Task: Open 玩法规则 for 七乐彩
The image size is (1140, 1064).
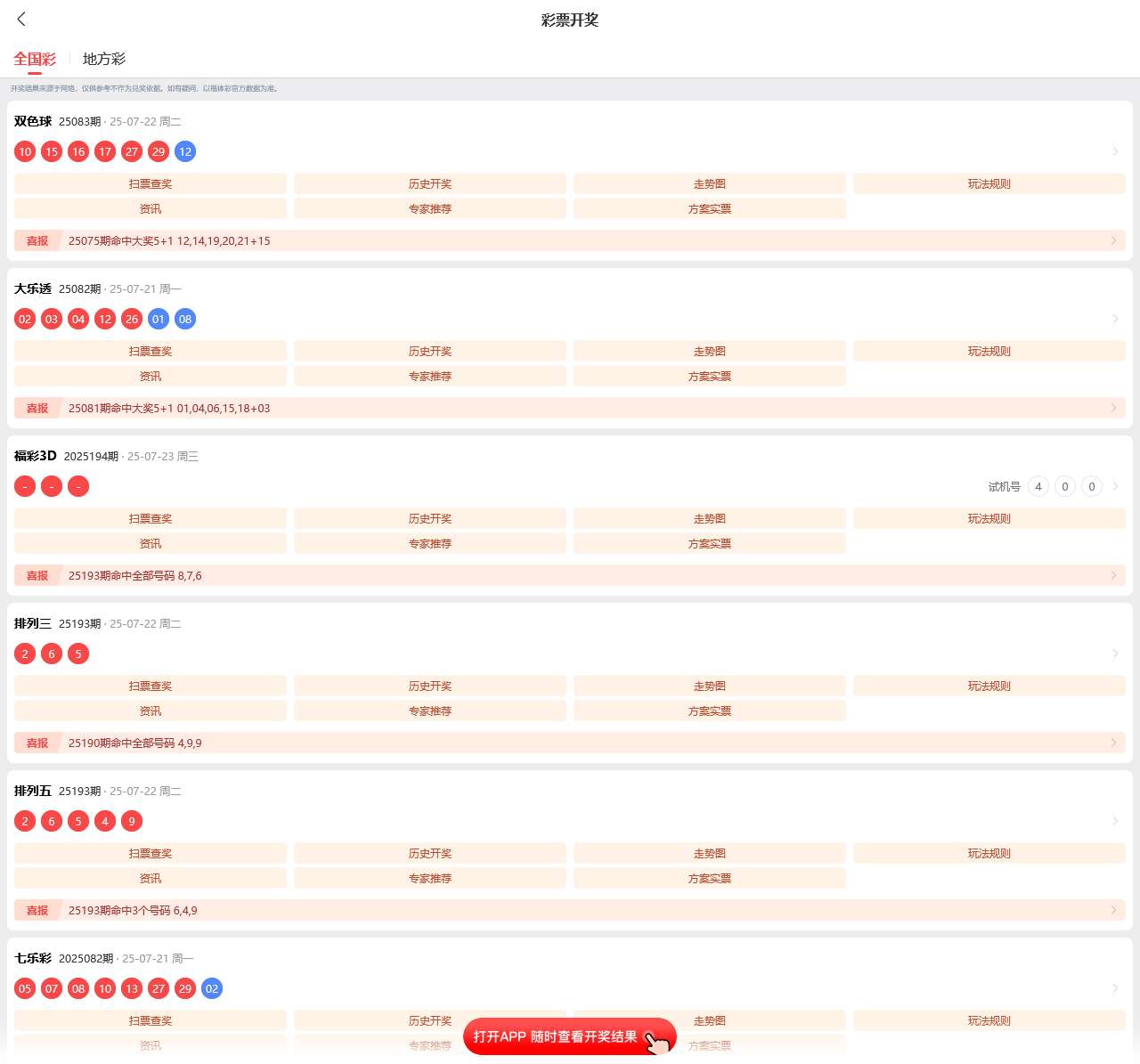Action: pyautogui.click(x=989, y=1020)
